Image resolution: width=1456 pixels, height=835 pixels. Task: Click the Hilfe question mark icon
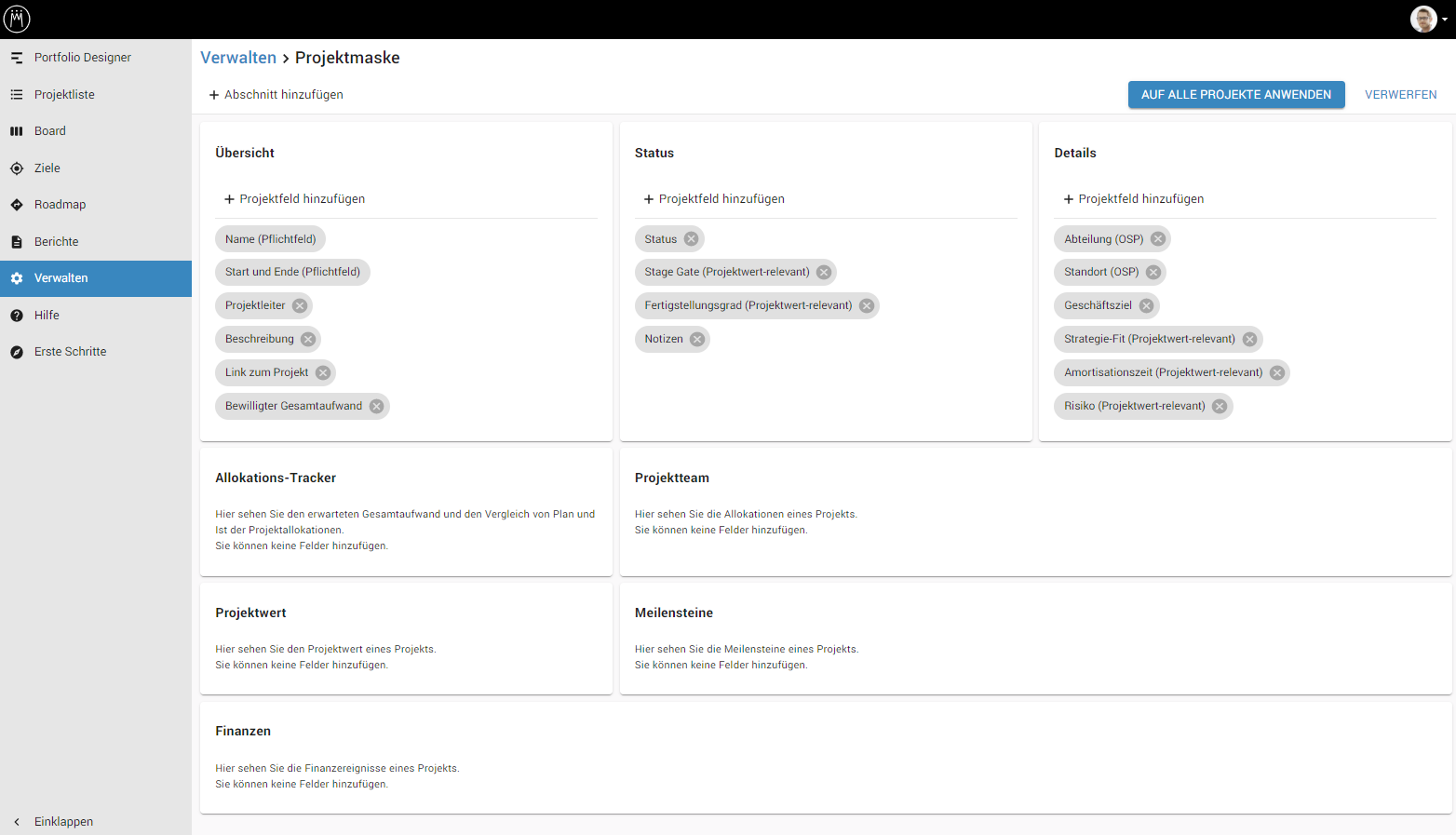click(x=17, y=316)
